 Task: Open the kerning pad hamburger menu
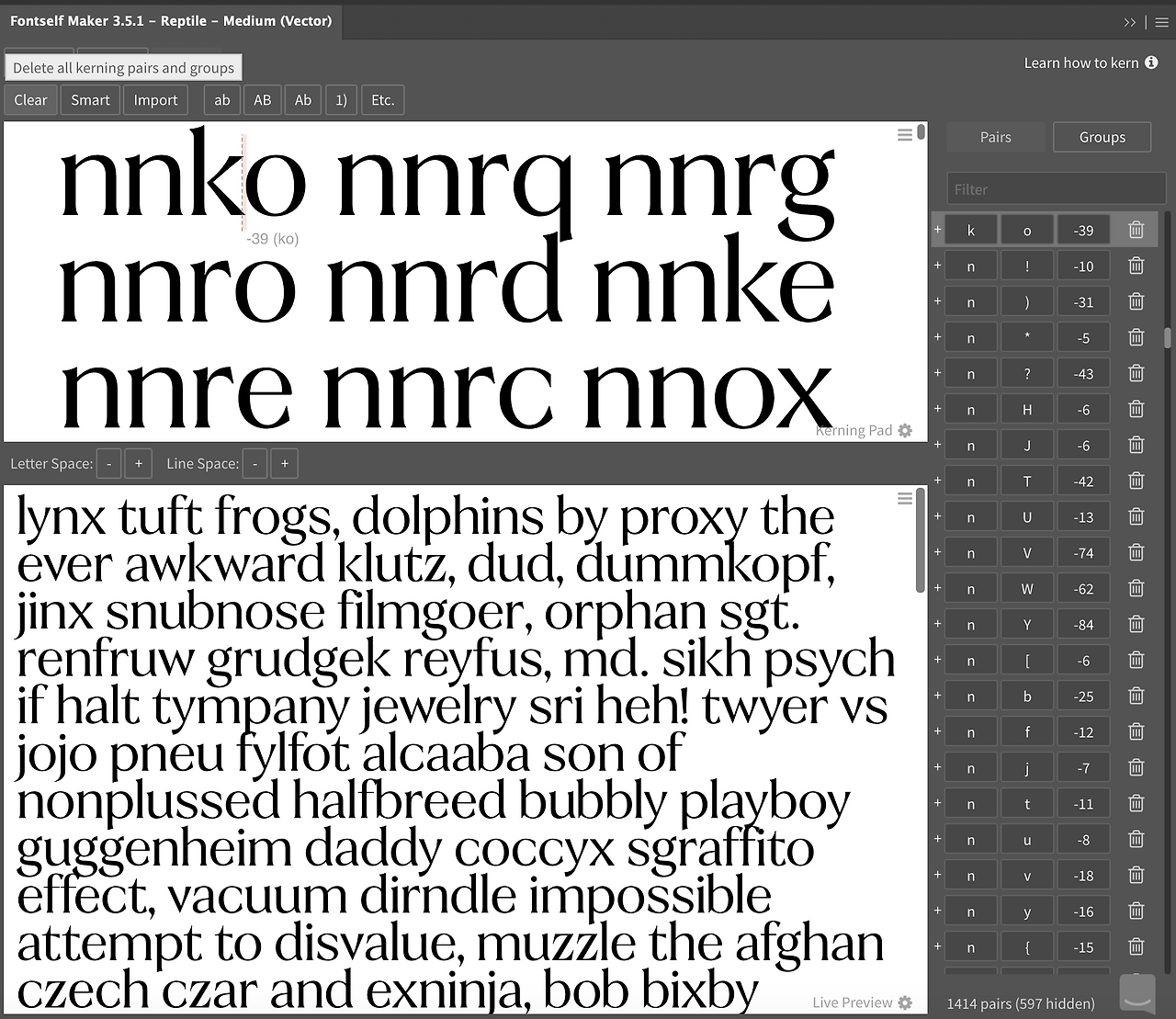(x=905, y=133)
